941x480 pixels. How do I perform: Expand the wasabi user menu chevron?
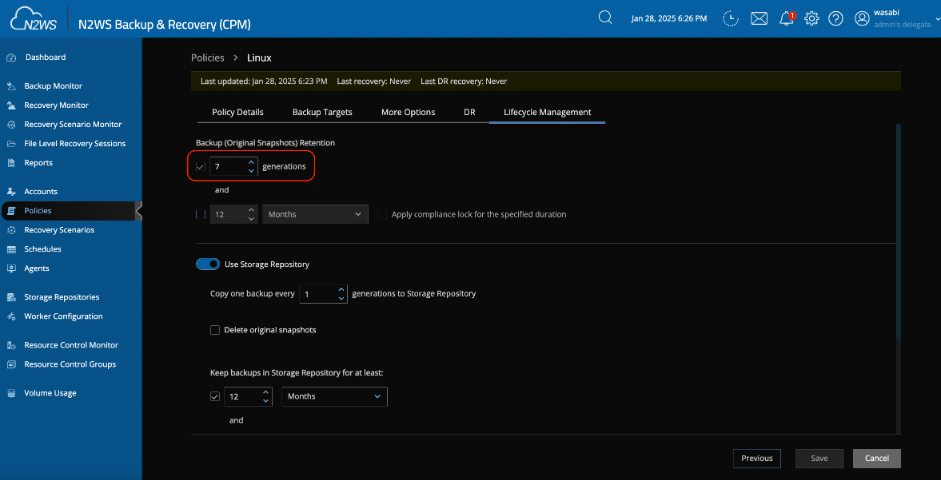click(x=936, y=18)
